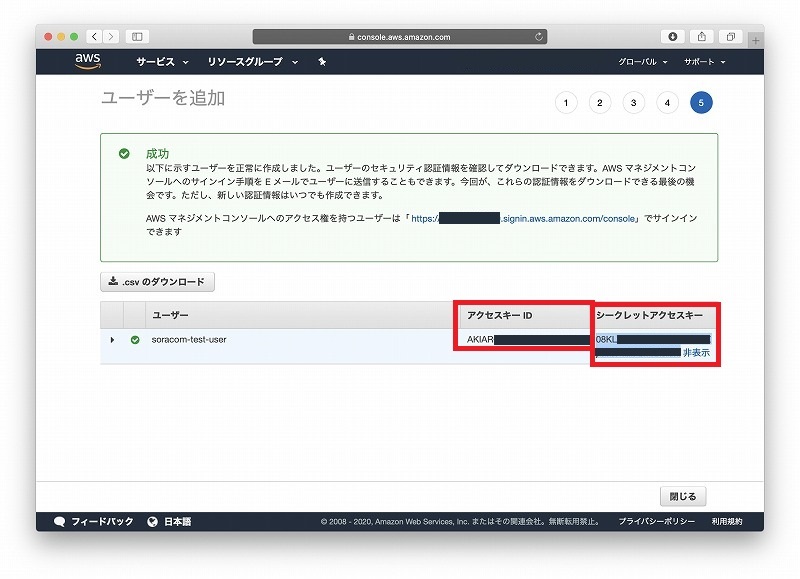
Task: Select the soracom-test-user name text
Action: (189, 340)
